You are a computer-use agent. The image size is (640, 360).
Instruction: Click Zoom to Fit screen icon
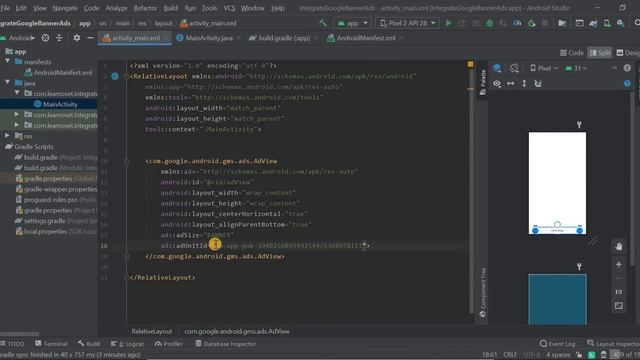pos(619,306)
